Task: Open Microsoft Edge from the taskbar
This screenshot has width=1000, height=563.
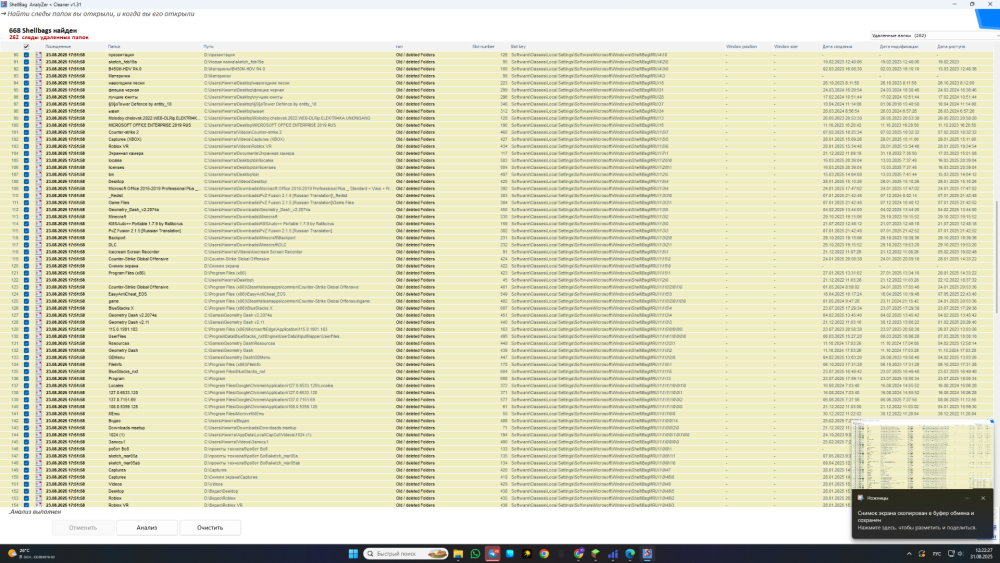Action: click(x=630, y=553)
